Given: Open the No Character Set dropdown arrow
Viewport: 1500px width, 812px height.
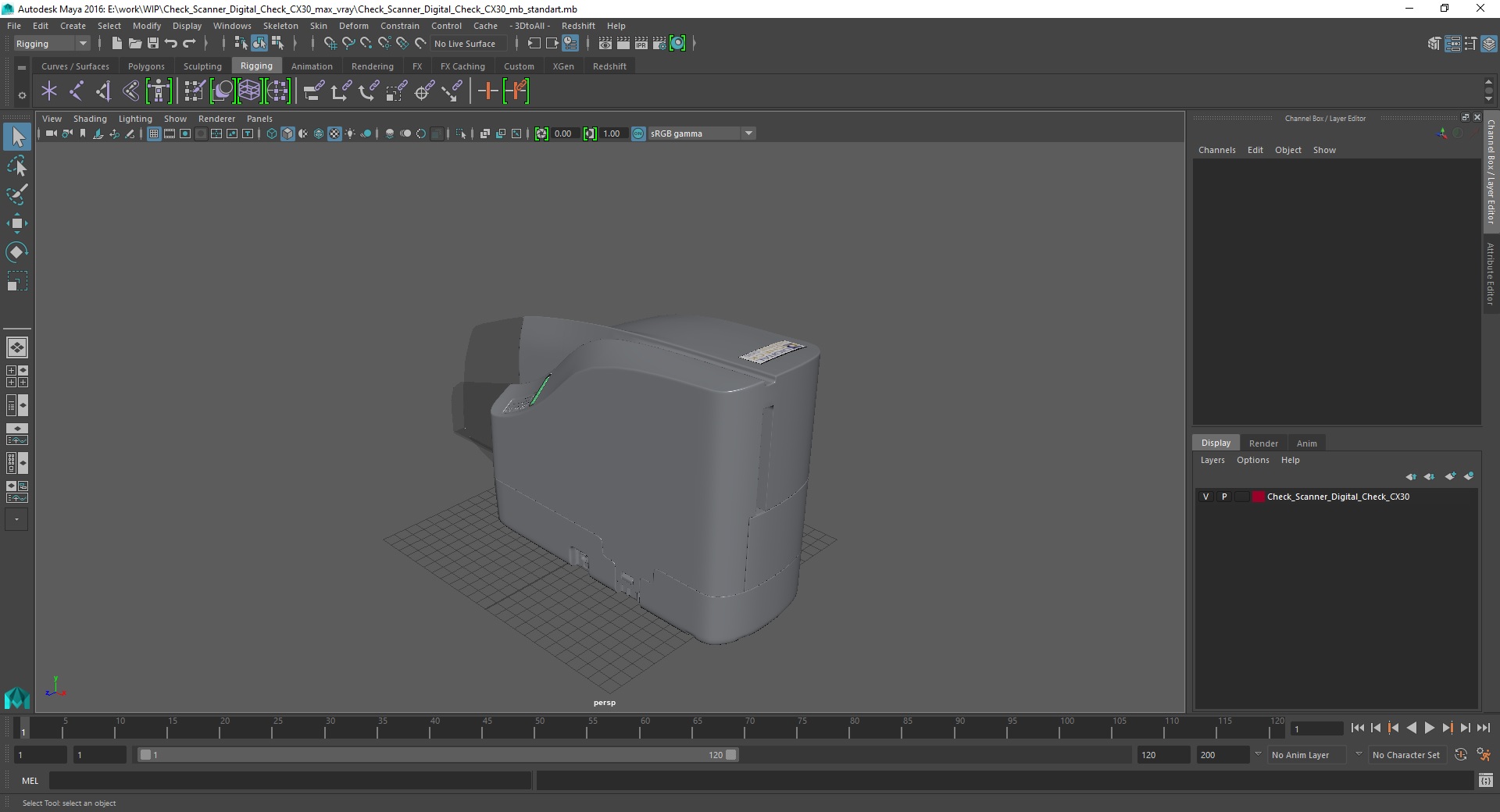Looking at the screenshot, I should (1359, 754).
